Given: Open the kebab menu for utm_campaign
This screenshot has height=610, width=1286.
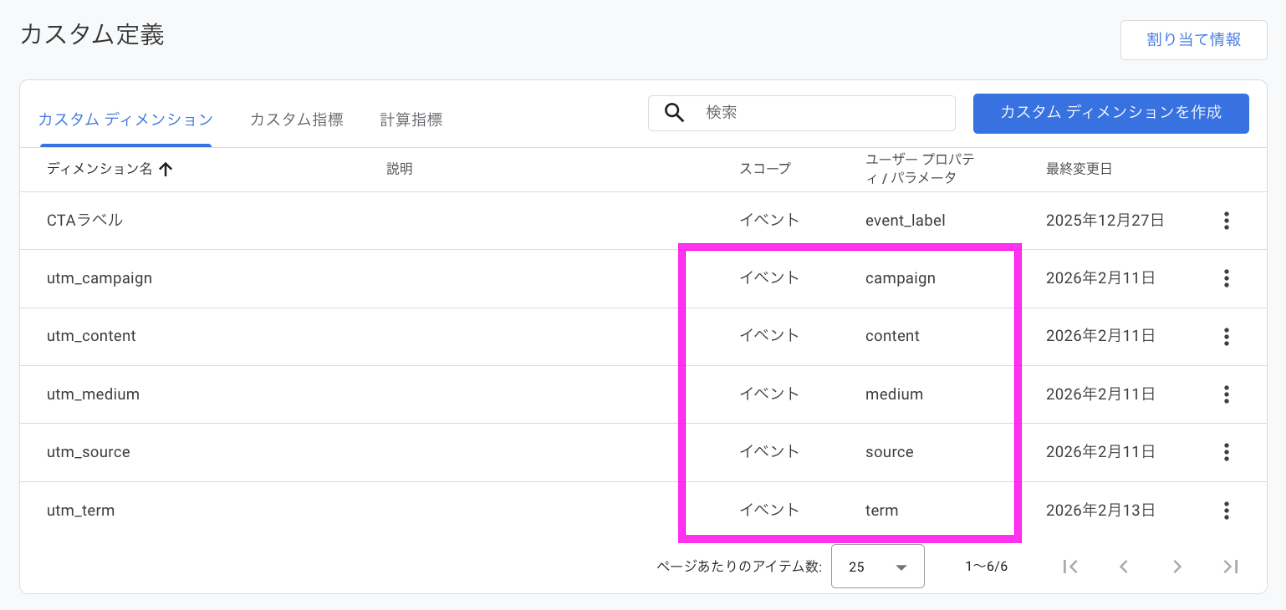Looking at the screenshot, I should 1226,278.
